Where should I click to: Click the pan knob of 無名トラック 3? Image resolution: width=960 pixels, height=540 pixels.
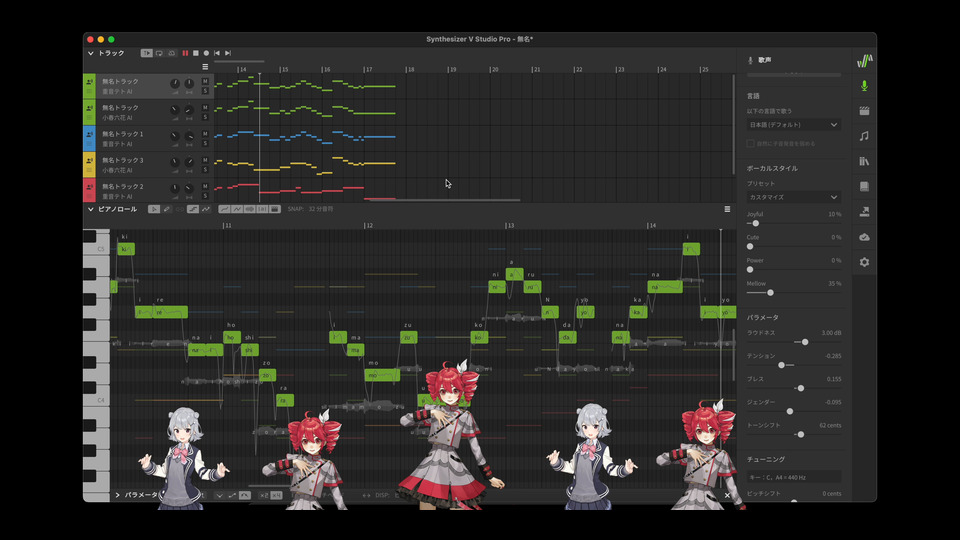pos(189,163)
